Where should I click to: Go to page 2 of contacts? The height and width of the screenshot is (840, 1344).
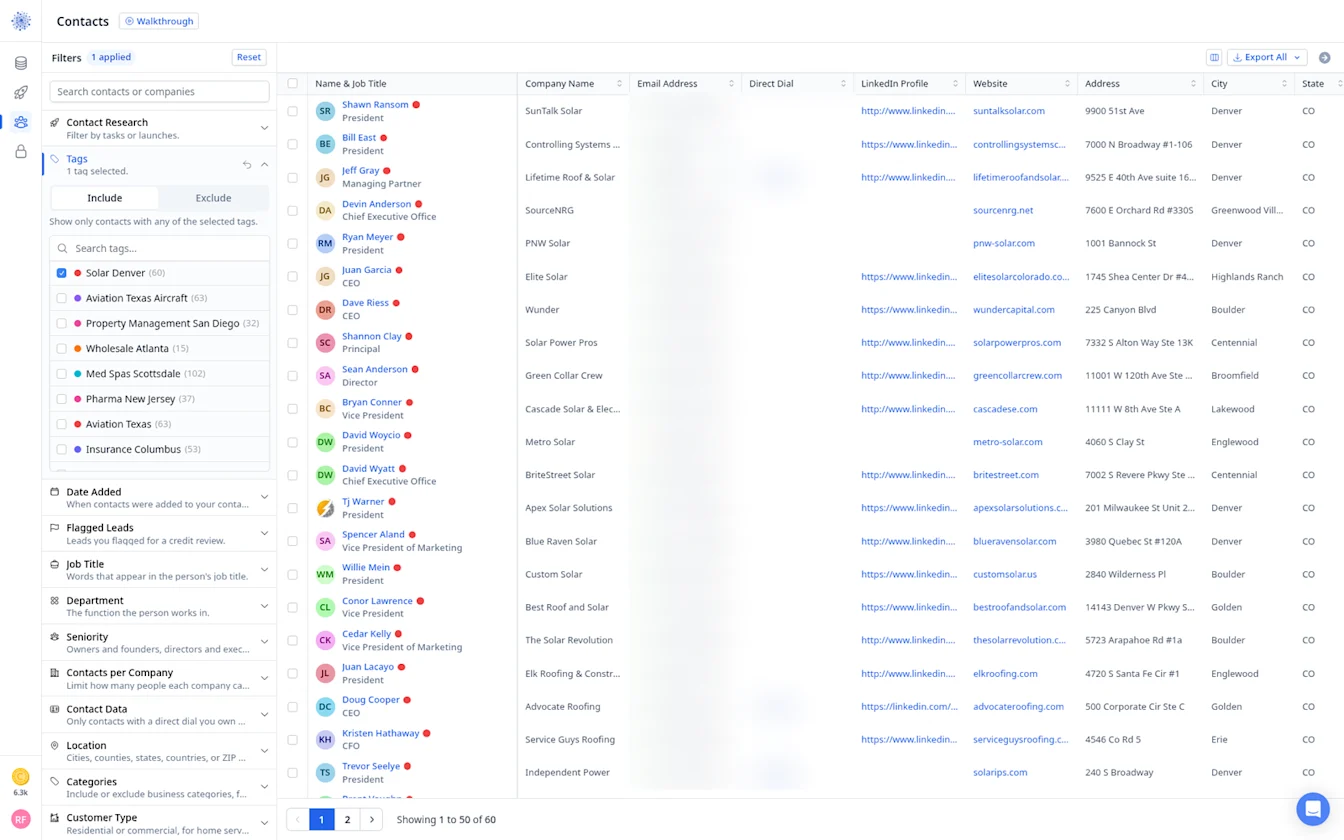click(x=347, y=820)
